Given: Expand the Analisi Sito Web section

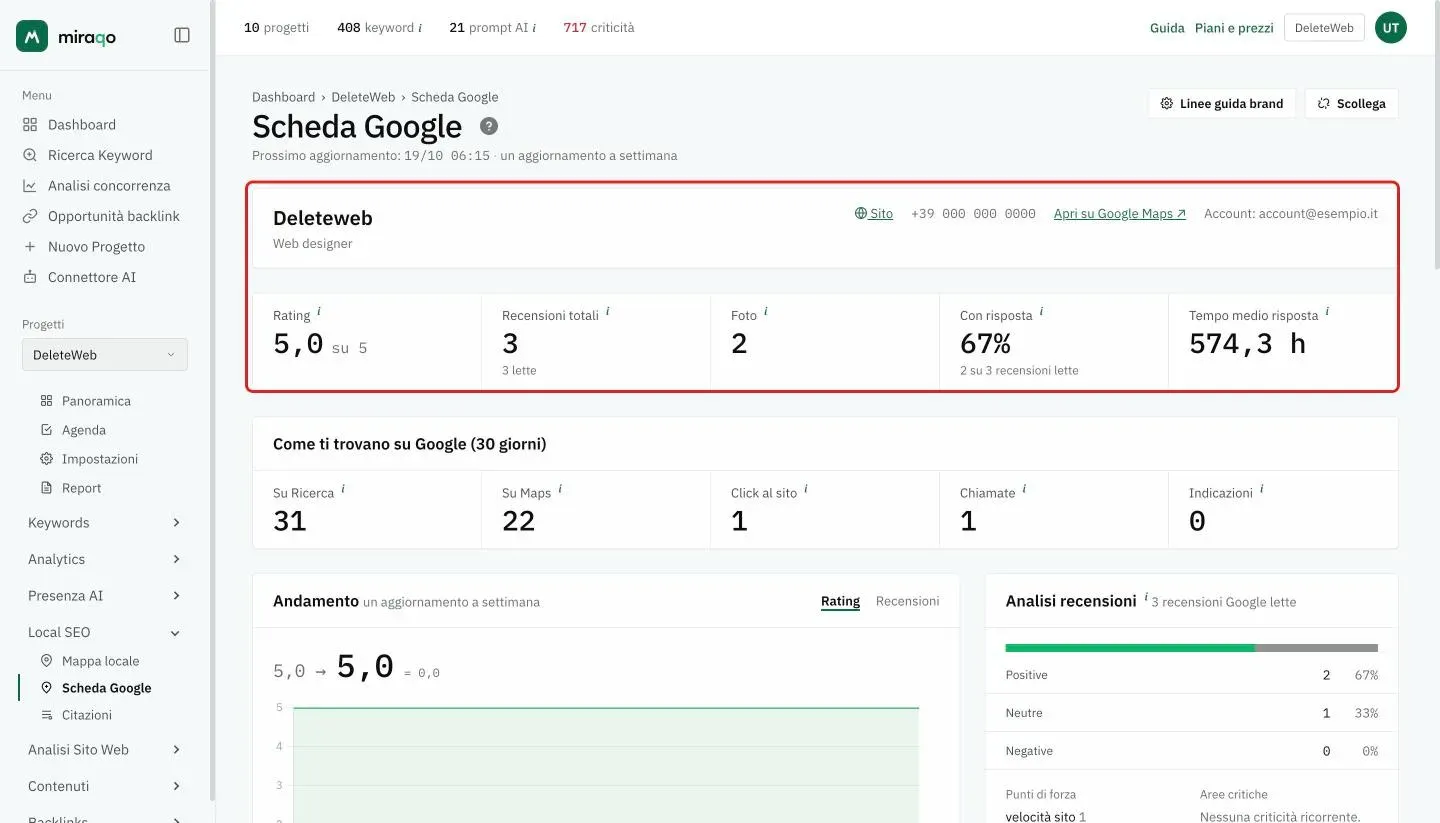Looking at the screenshot, I should click(105, 750).
